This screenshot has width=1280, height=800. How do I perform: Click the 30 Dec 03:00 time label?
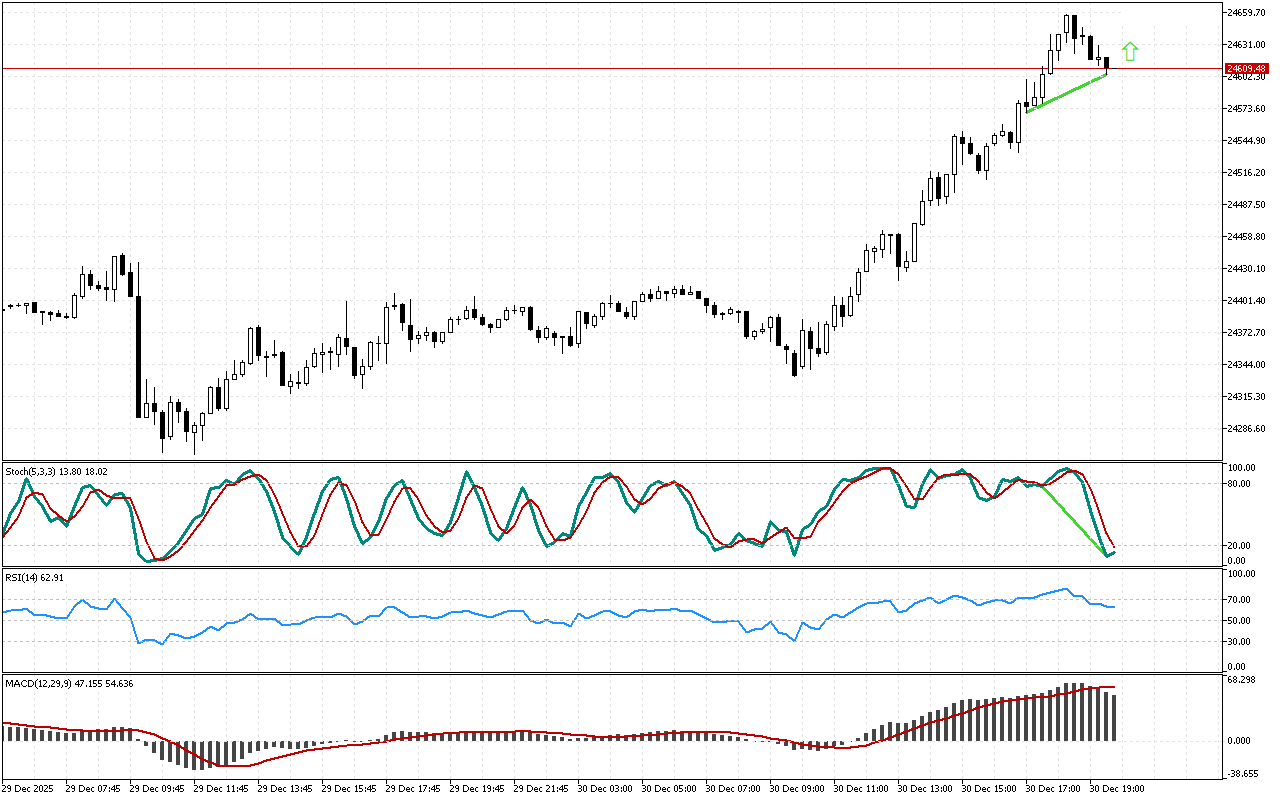pyautogui.click(x=607, y=788)
